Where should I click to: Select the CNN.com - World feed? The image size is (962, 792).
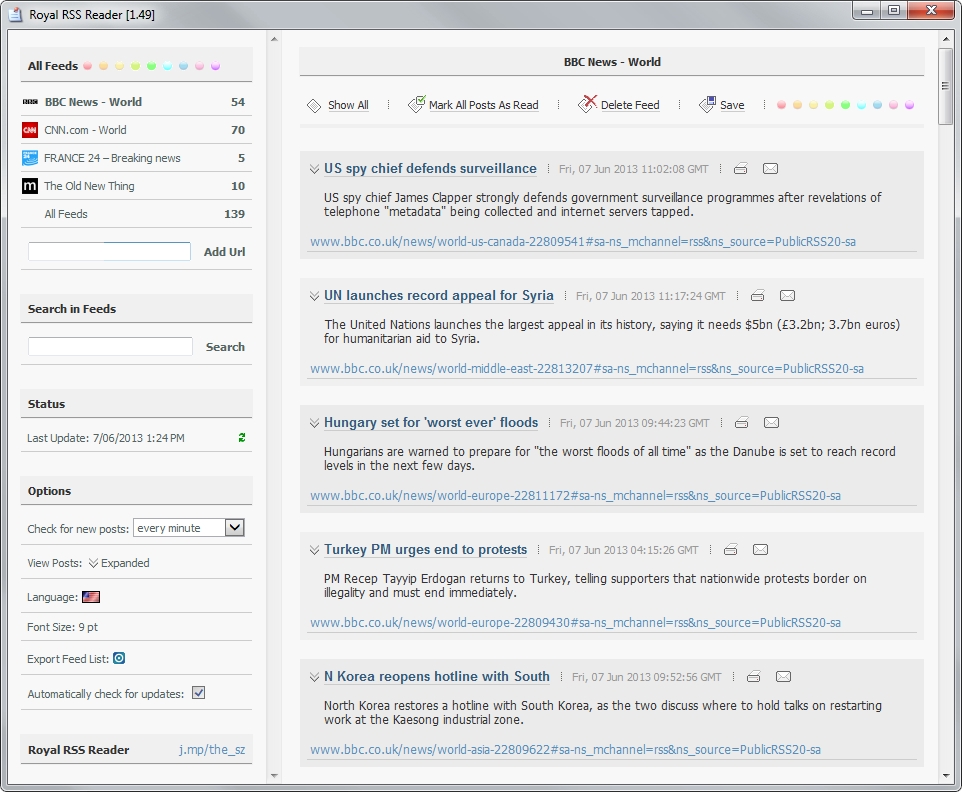(x=85, y=130)
